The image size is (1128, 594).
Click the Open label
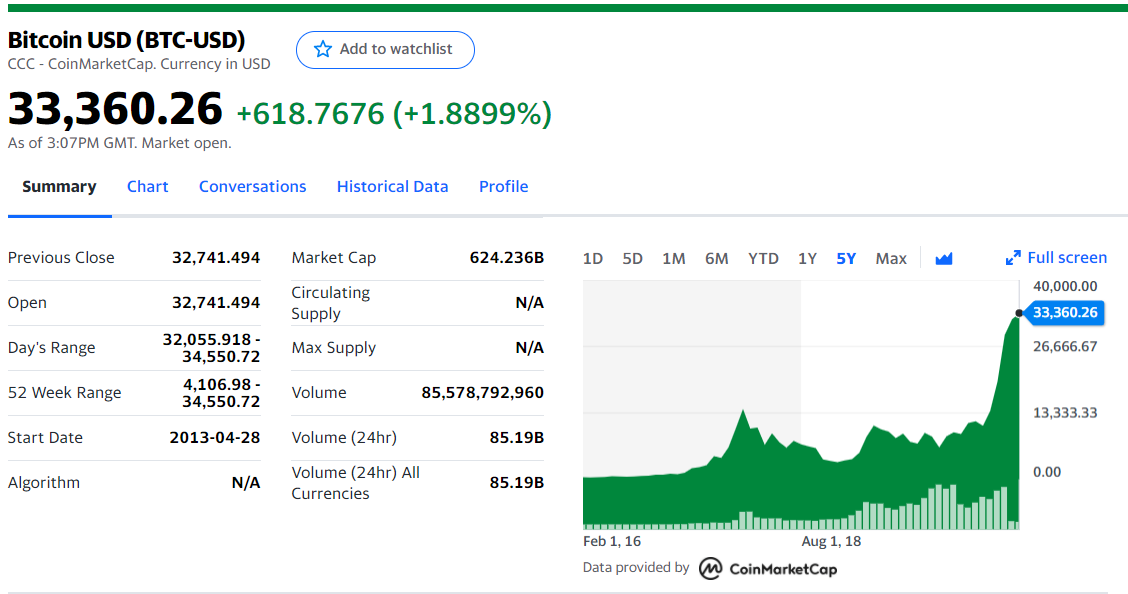pos(27,303)
